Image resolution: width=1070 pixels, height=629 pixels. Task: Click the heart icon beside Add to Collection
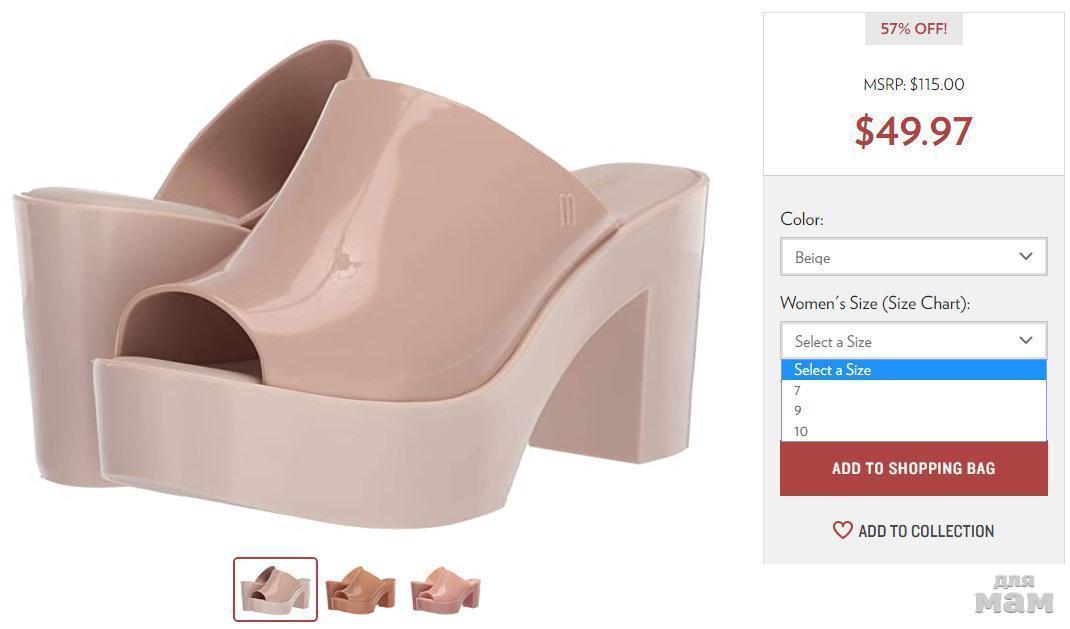coord(843,531)
